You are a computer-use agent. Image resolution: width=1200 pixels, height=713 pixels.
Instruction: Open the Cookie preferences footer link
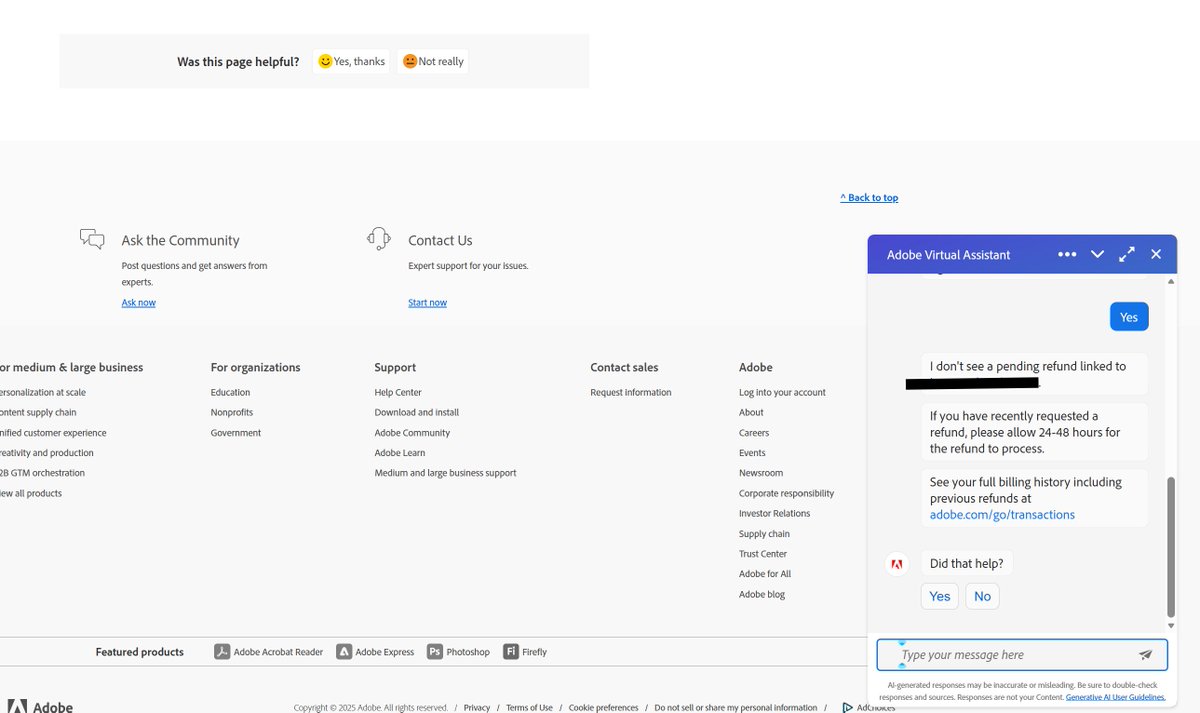click(603, 708)
